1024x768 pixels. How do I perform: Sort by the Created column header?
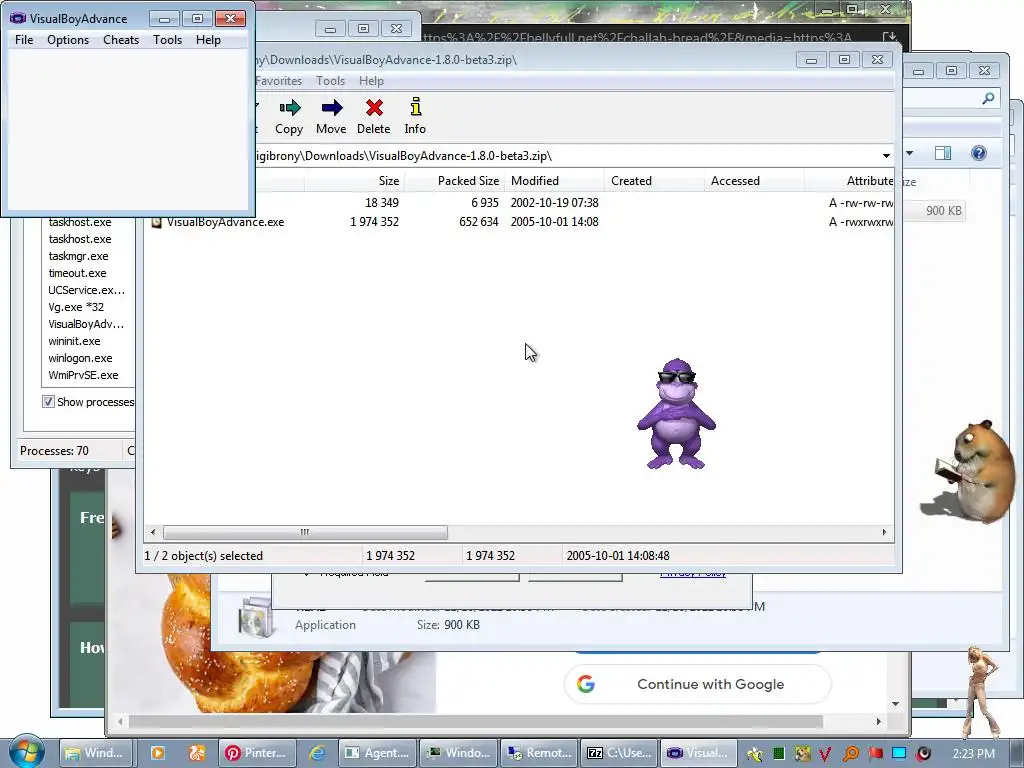(x=654, y=181)
